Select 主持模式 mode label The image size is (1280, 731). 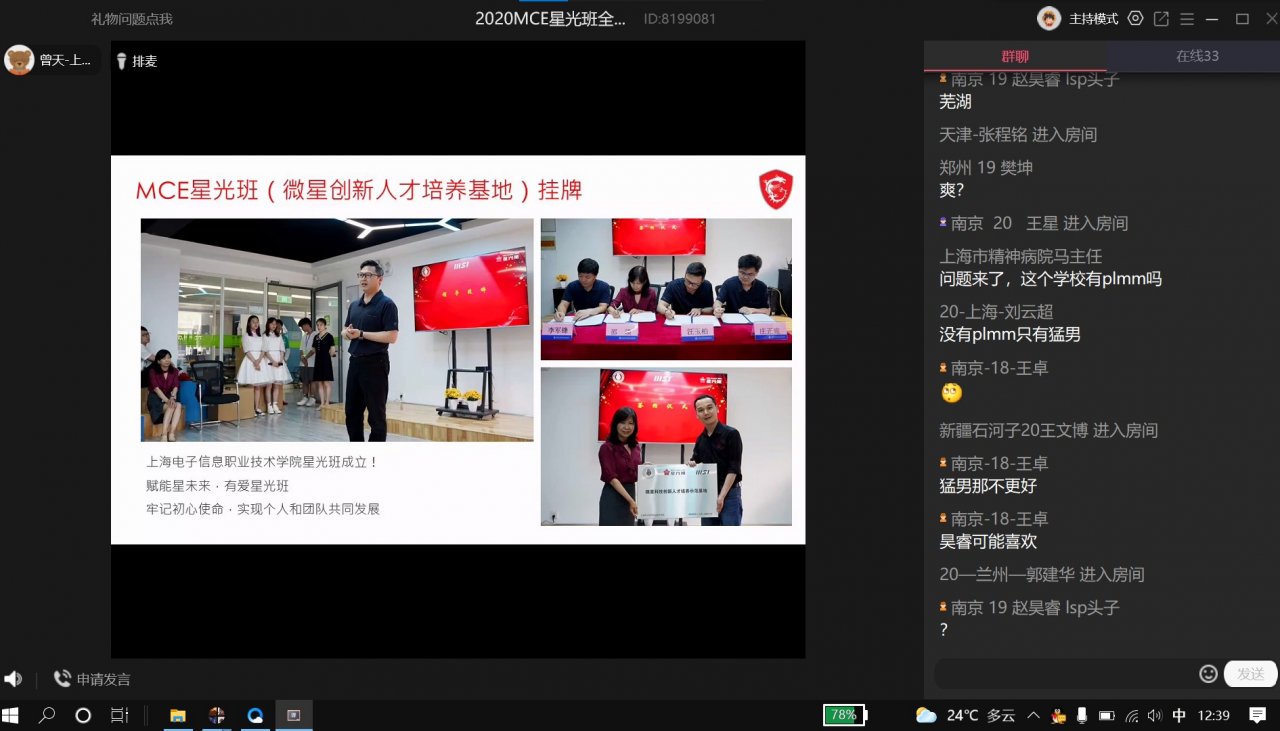tap(1093, 19)
